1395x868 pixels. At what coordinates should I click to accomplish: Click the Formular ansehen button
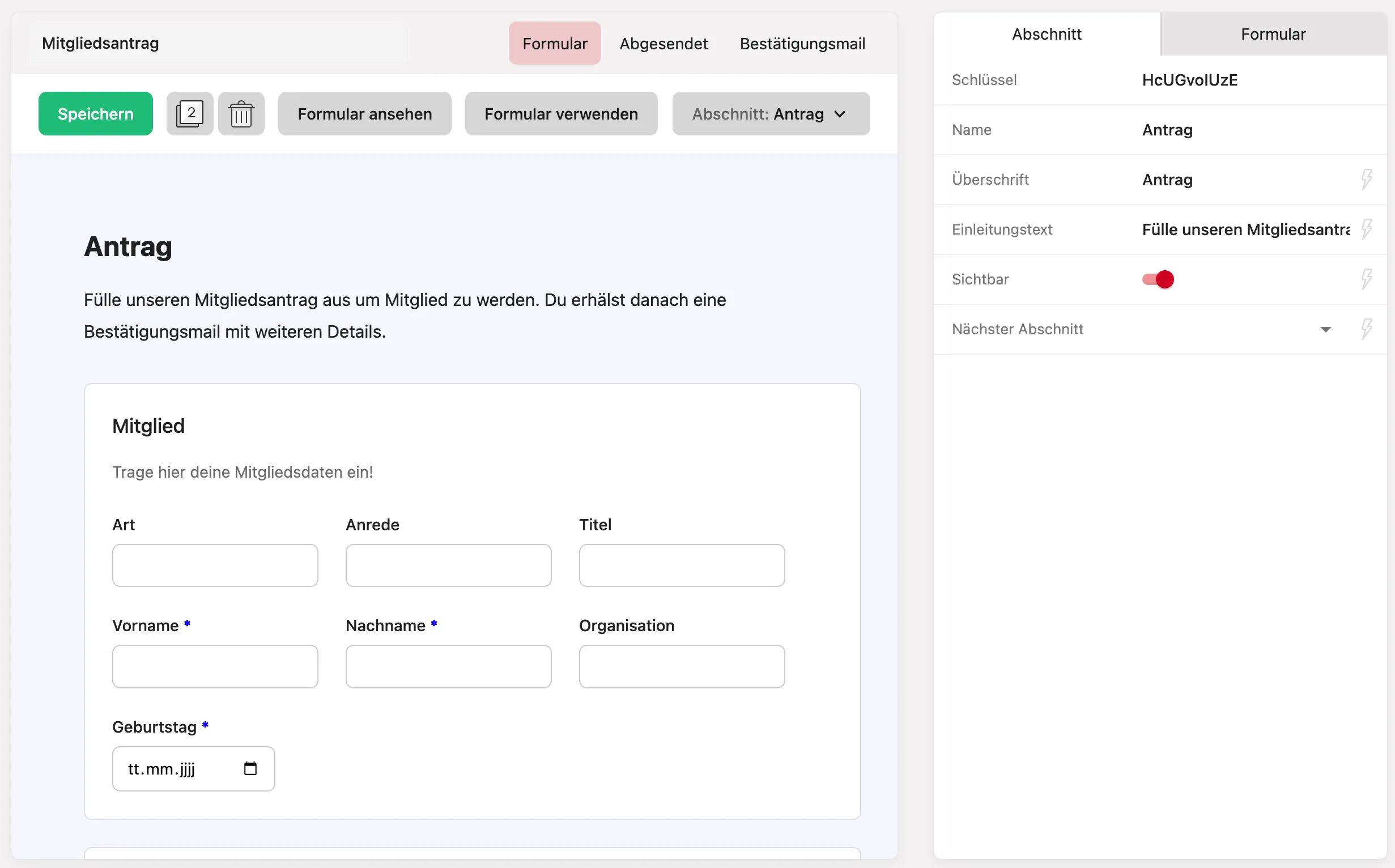point(365,114)
